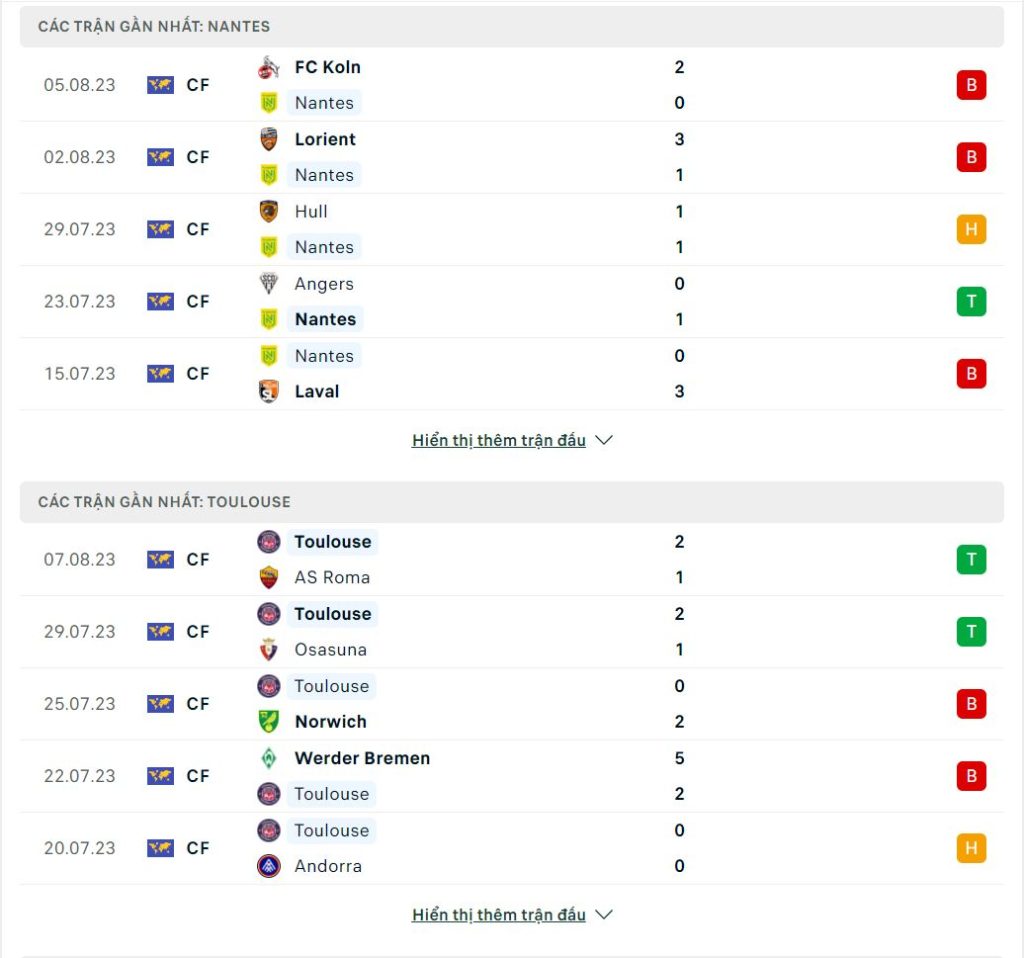
Task: Click orange H badge for Hull match
Action: tap(971, 229)
